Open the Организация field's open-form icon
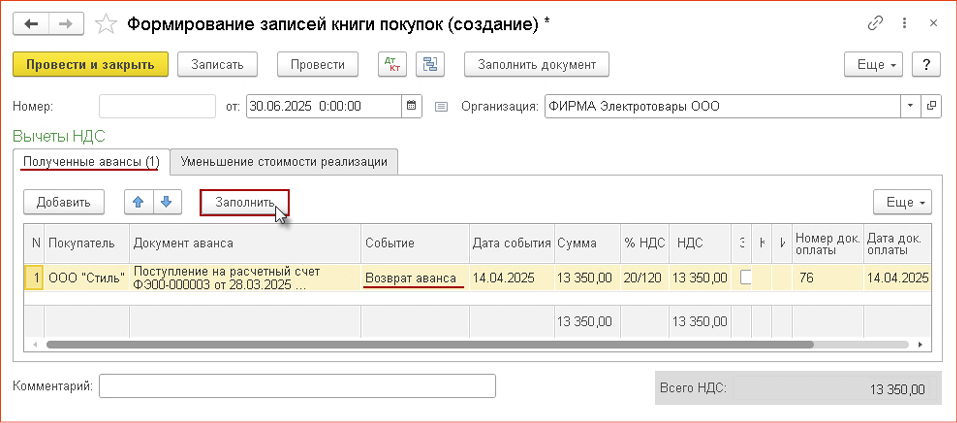 coord(931,105)
